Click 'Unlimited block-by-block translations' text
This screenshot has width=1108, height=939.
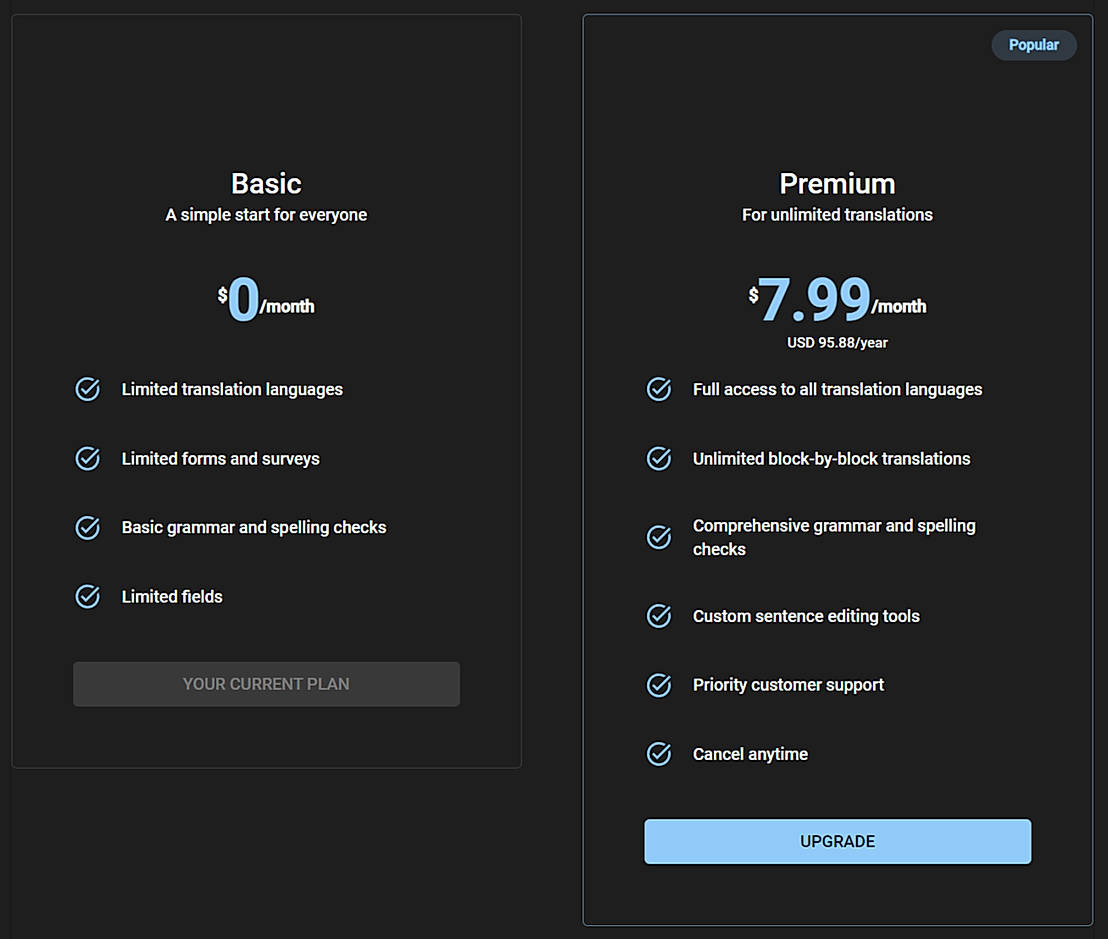832,459
